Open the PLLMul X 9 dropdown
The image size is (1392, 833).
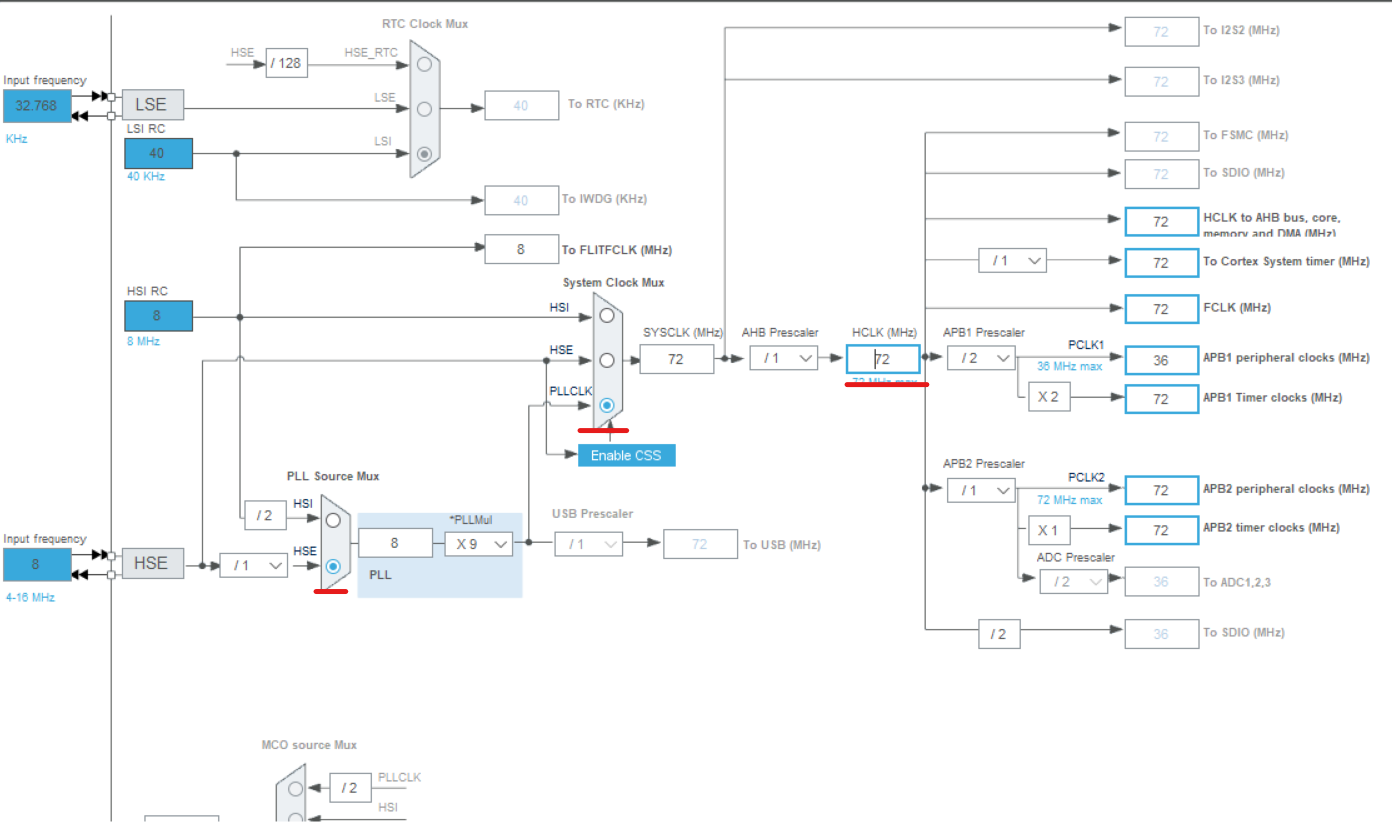[x=479, y=543]
